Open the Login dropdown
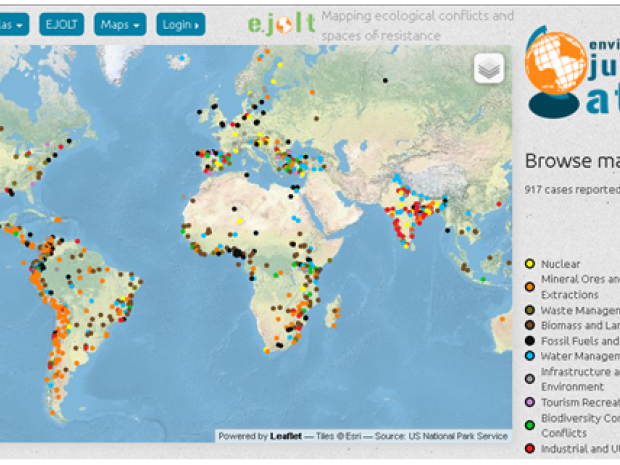The width and height of the screenshot is (620, 465). point(181,24)
